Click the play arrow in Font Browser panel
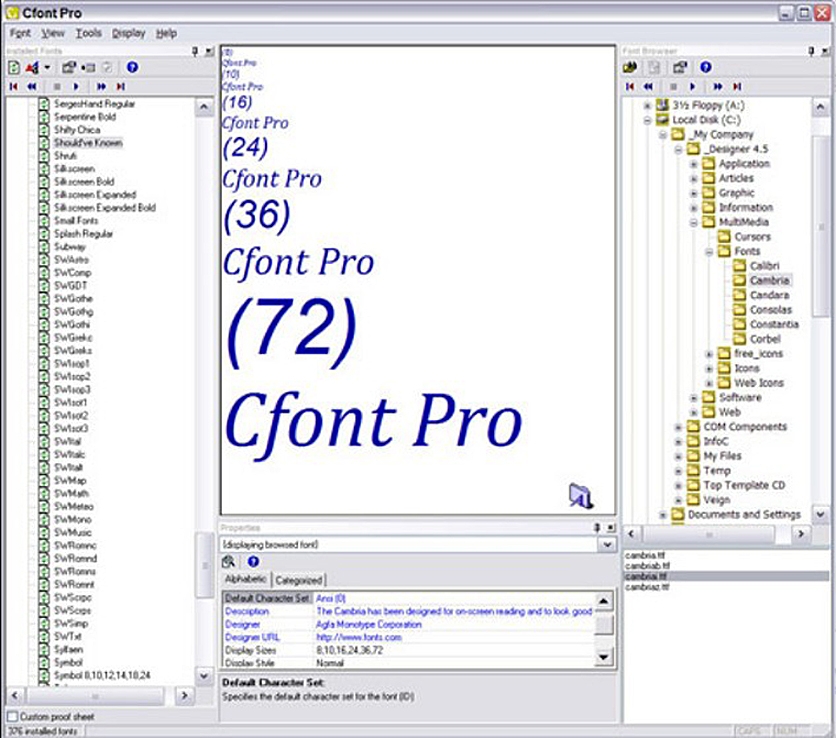This screenshot has width=836, height=738. [x=693, y=86]
